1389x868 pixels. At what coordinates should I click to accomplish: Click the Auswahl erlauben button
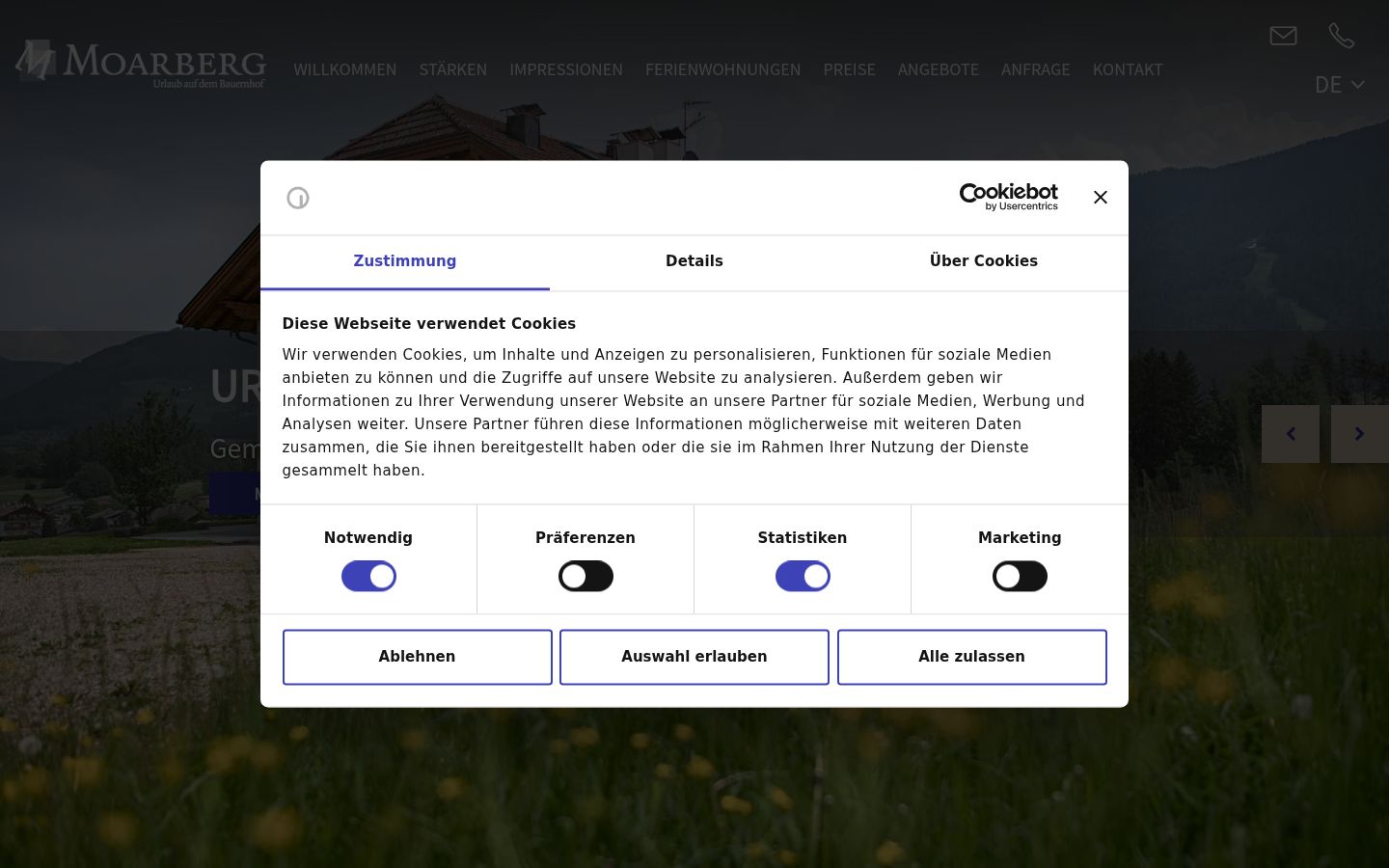point(694,657)
